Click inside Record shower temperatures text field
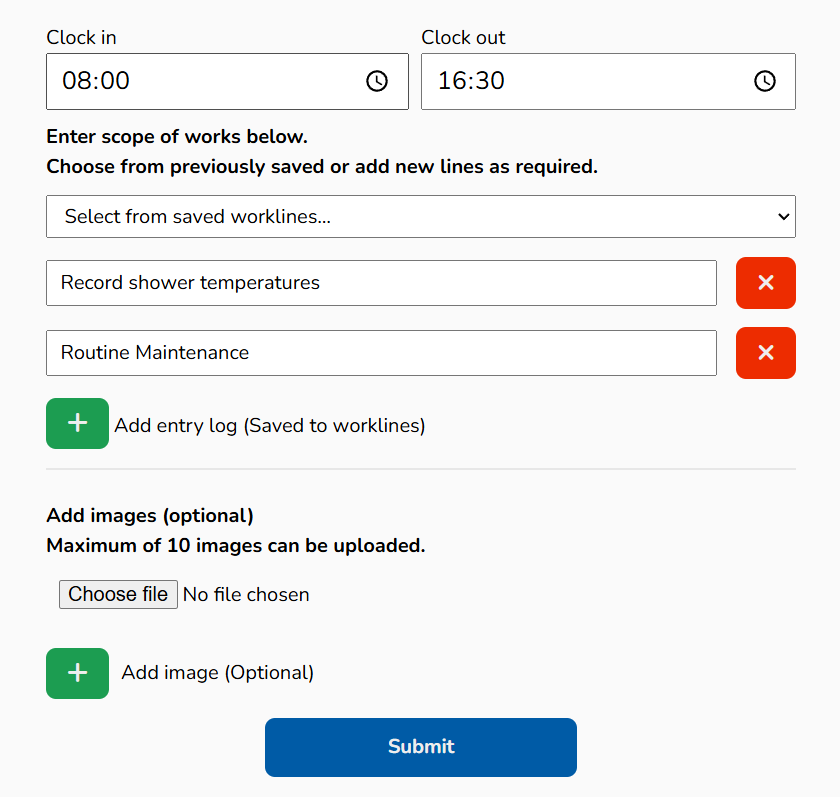Image resolution: width=840 pixels, height=797 pixels. (x=380, y=283)
